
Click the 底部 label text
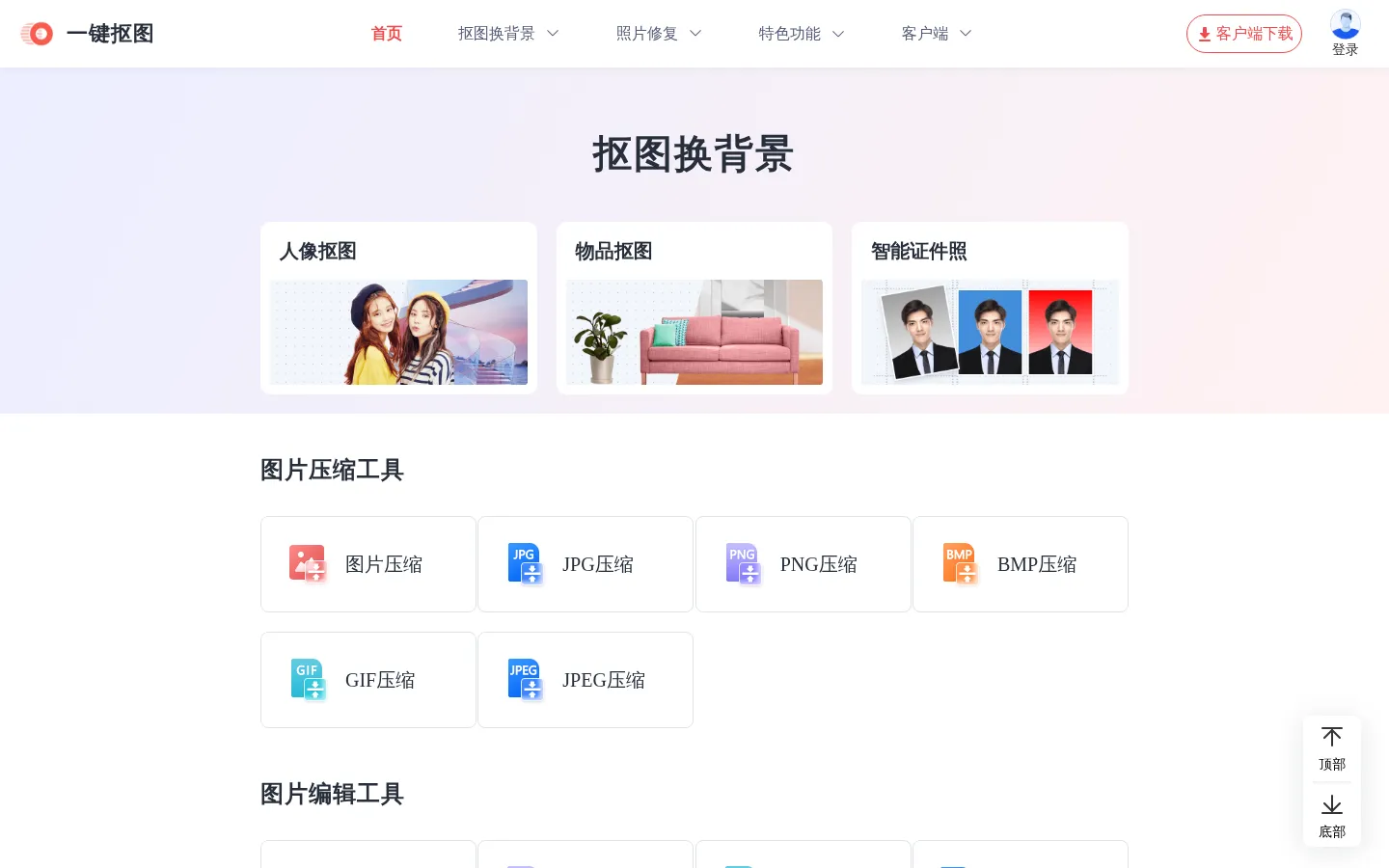1332,831
